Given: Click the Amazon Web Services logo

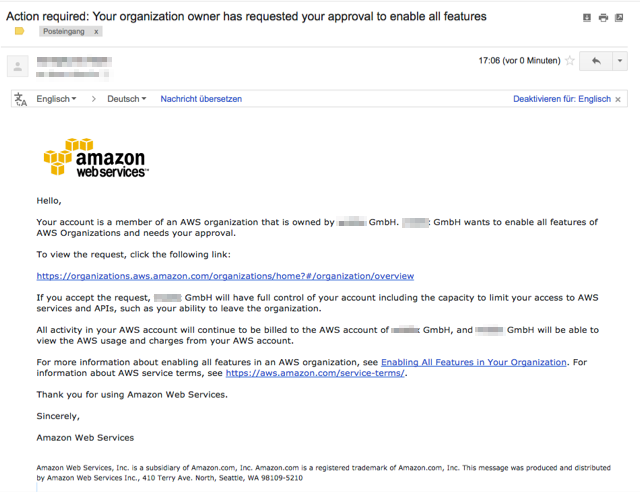Looking at the screenshot, I should (96, 158).
